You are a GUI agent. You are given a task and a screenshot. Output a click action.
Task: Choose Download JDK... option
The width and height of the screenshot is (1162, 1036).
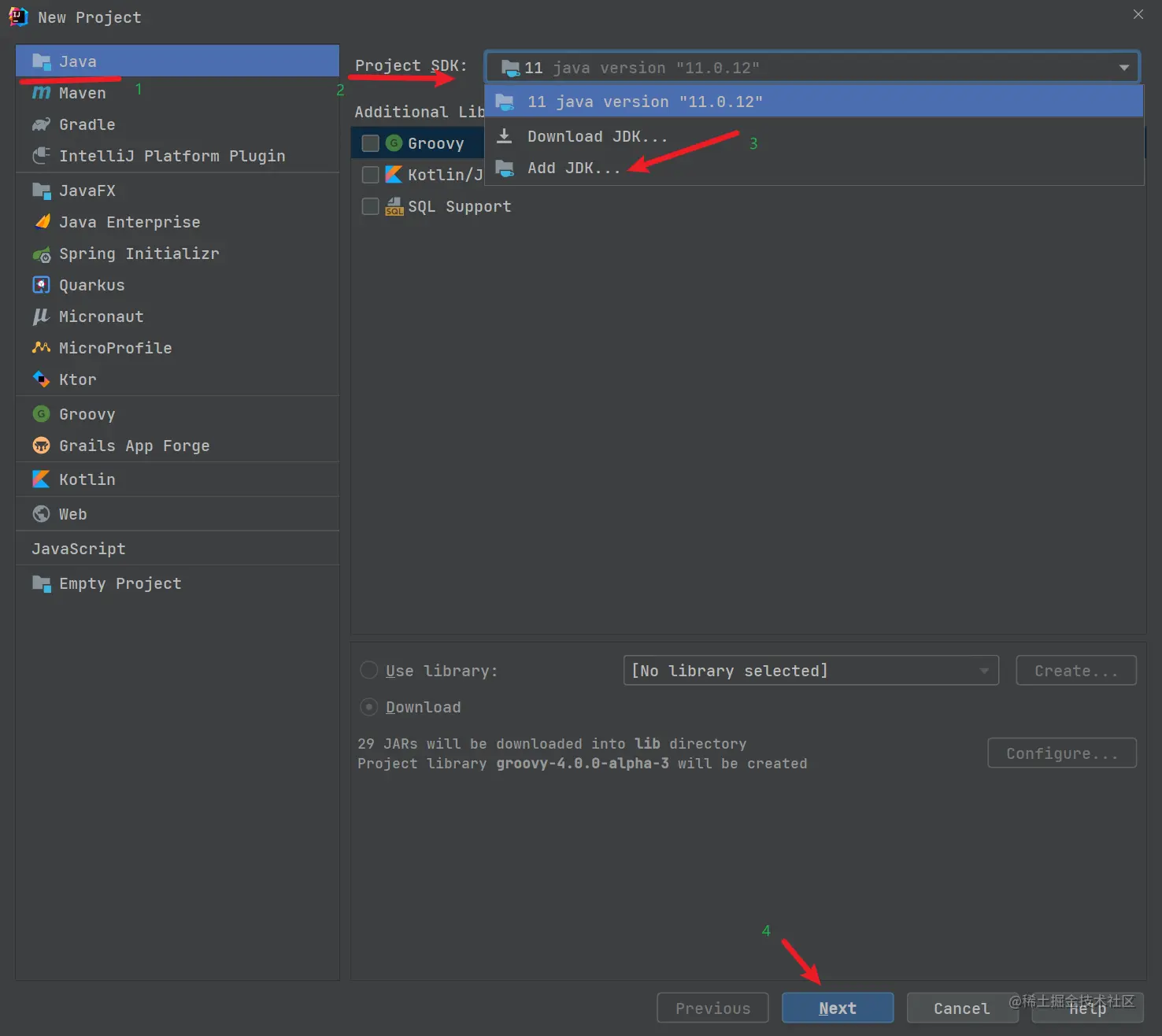(x=814, y=136)
